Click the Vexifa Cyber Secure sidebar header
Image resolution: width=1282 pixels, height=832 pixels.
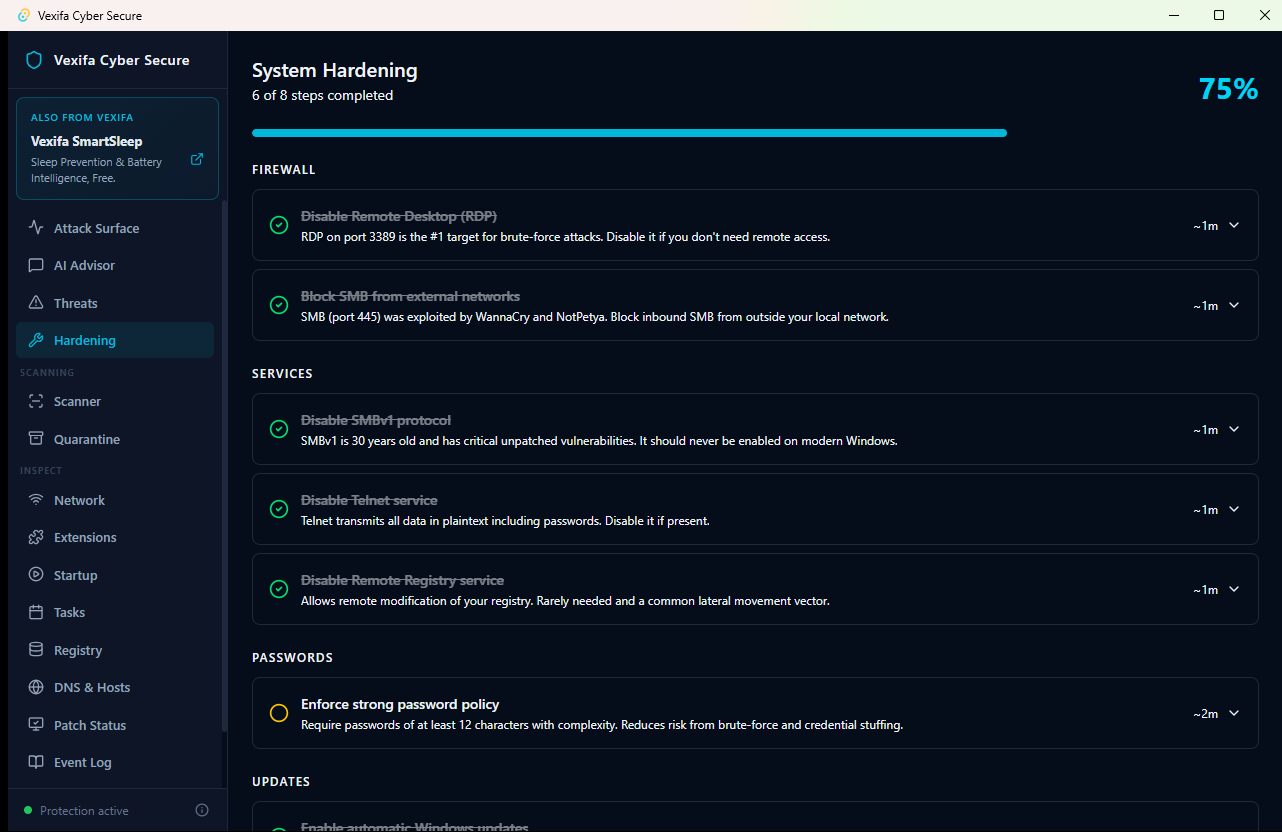[x=117, y=60]
